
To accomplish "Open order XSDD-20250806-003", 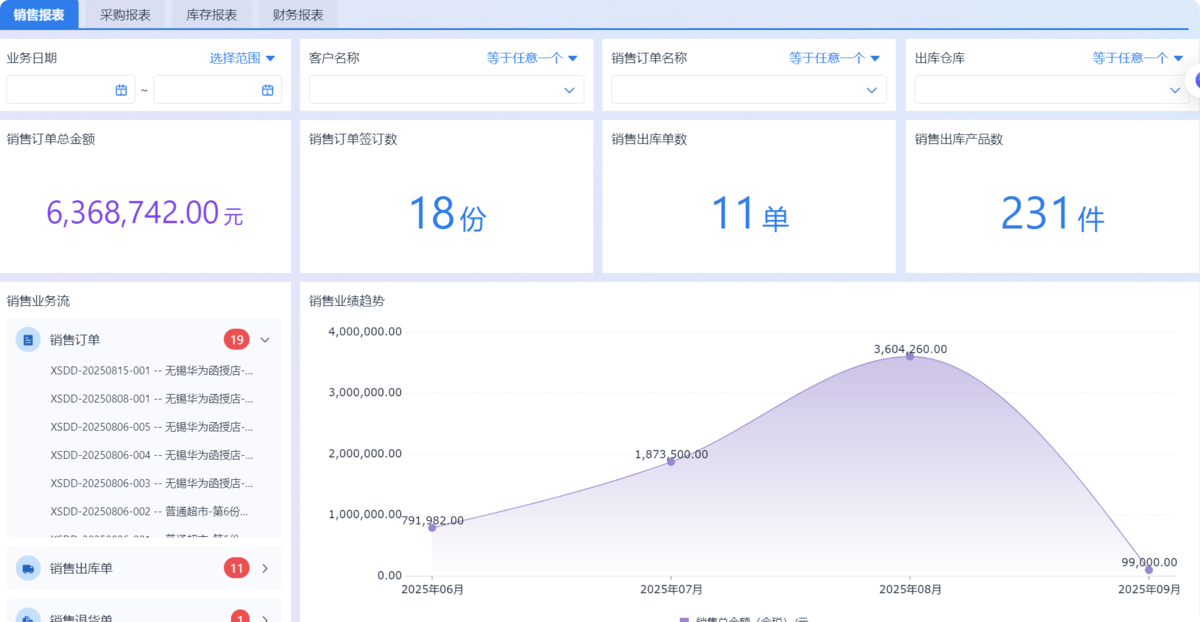I will 152,482.
